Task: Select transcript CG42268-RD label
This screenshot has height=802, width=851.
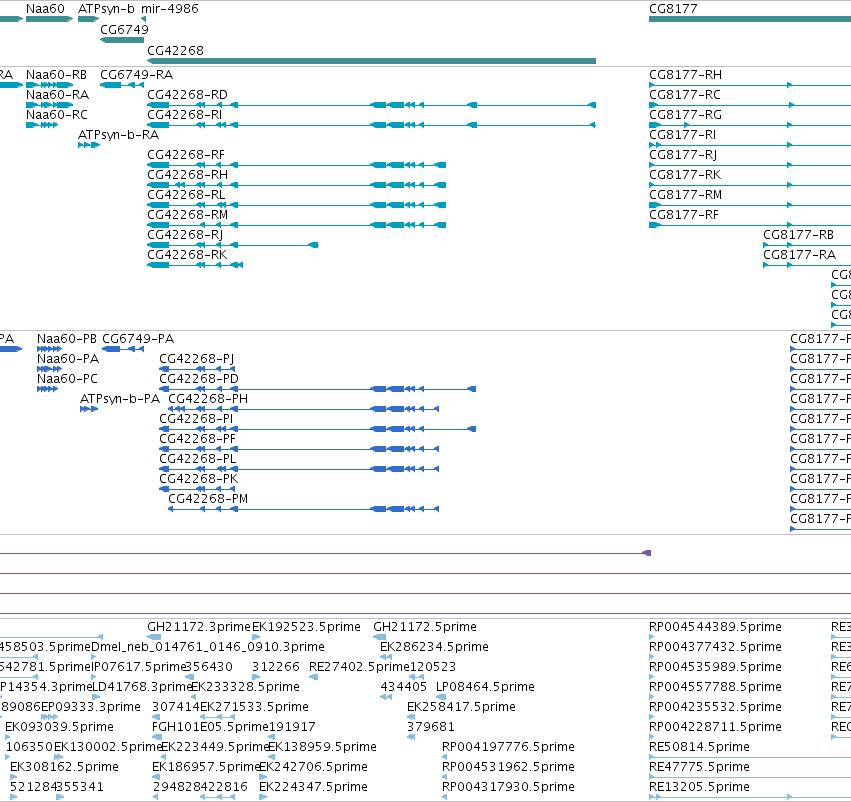Action: pos(187,94)
